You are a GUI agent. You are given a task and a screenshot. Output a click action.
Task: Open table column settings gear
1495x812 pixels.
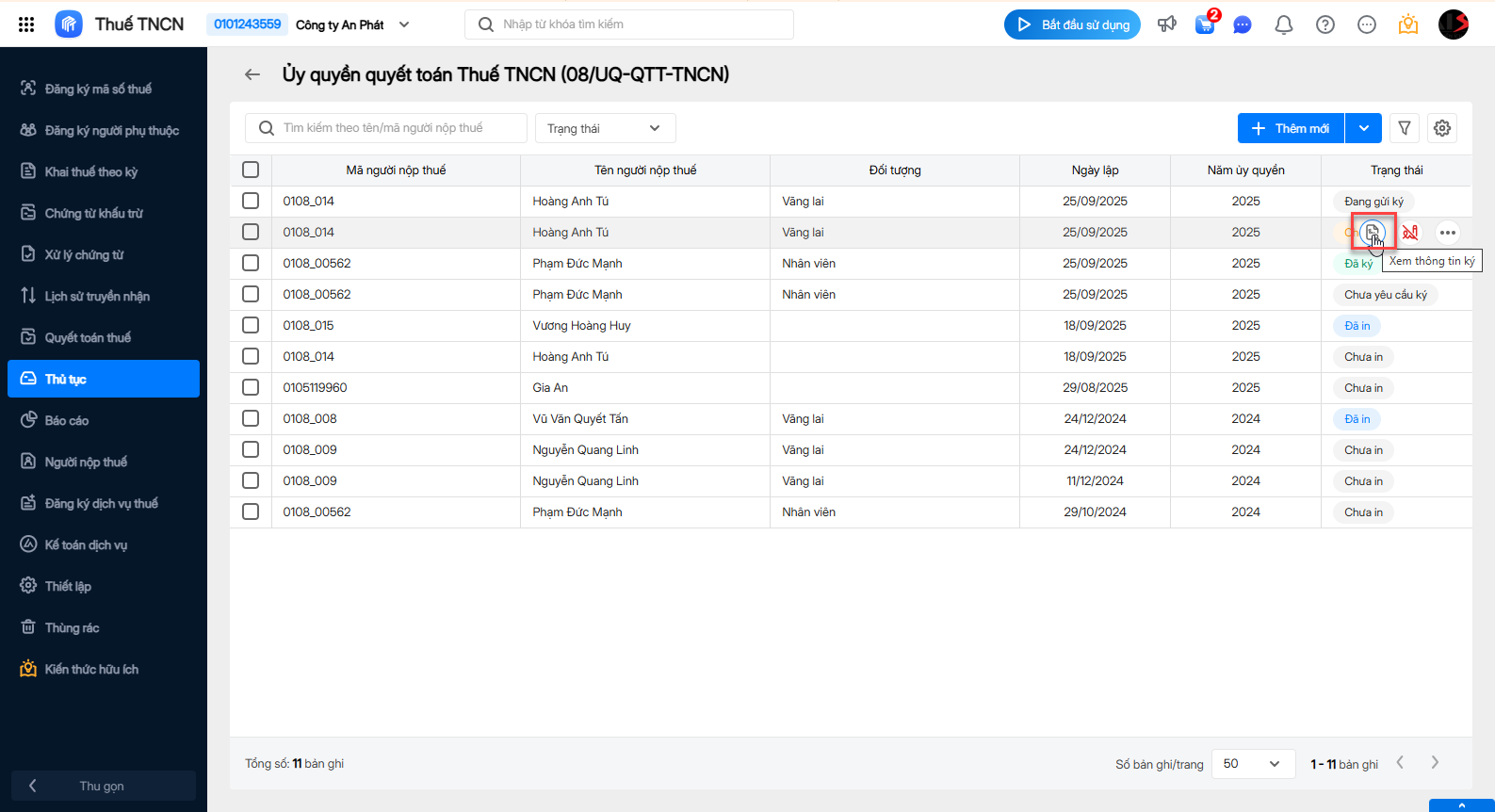(x=1442, y=128)
